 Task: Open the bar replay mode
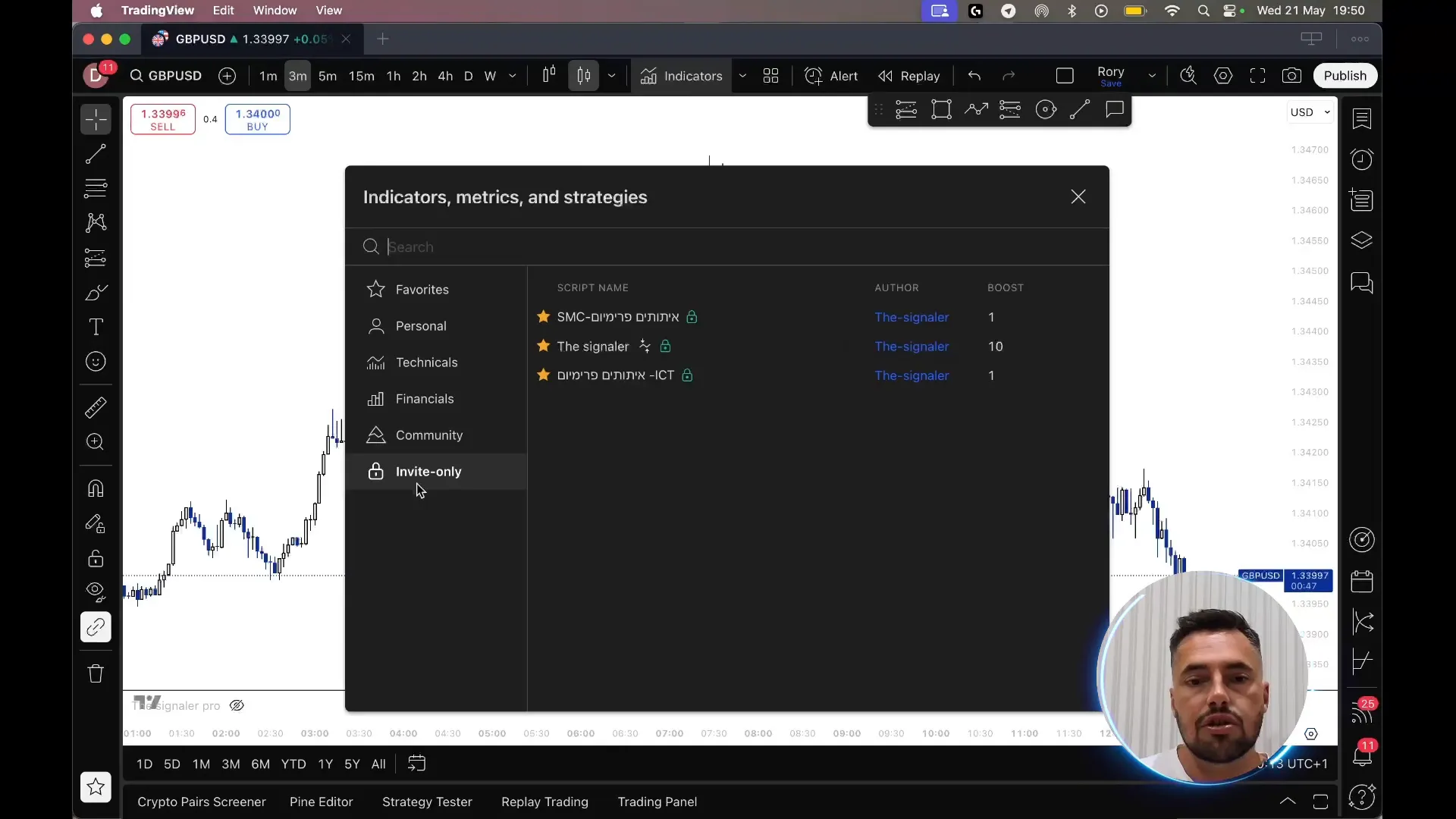908,76
